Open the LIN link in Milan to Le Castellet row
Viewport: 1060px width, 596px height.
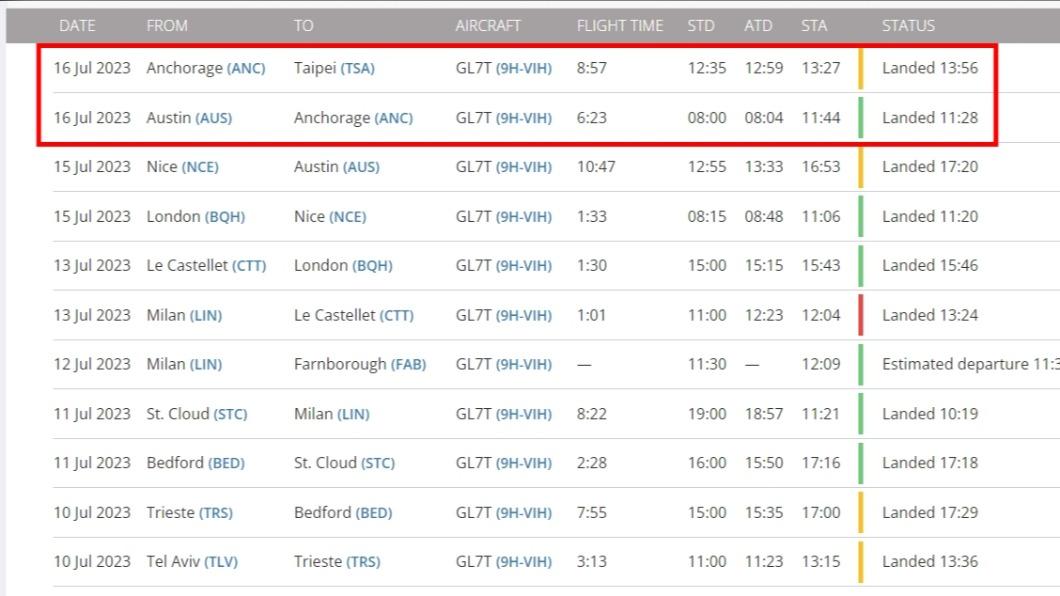coord(206,316)
